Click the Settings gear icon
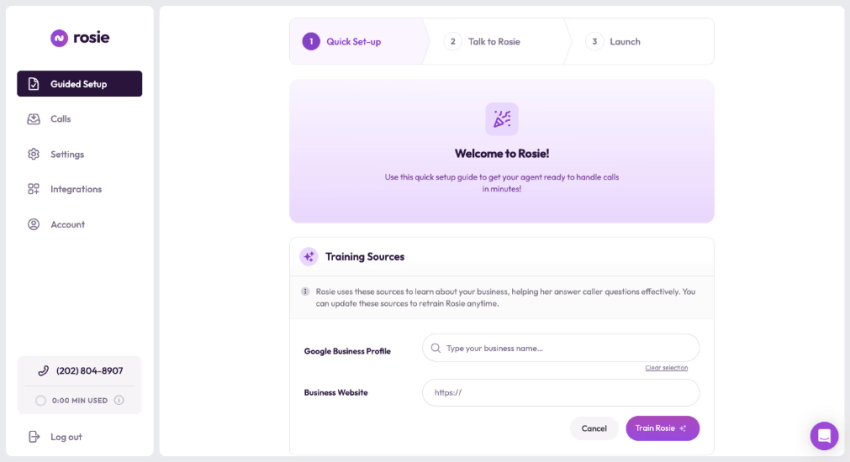Viewport: 850px width, 462px height. (34, 154)
